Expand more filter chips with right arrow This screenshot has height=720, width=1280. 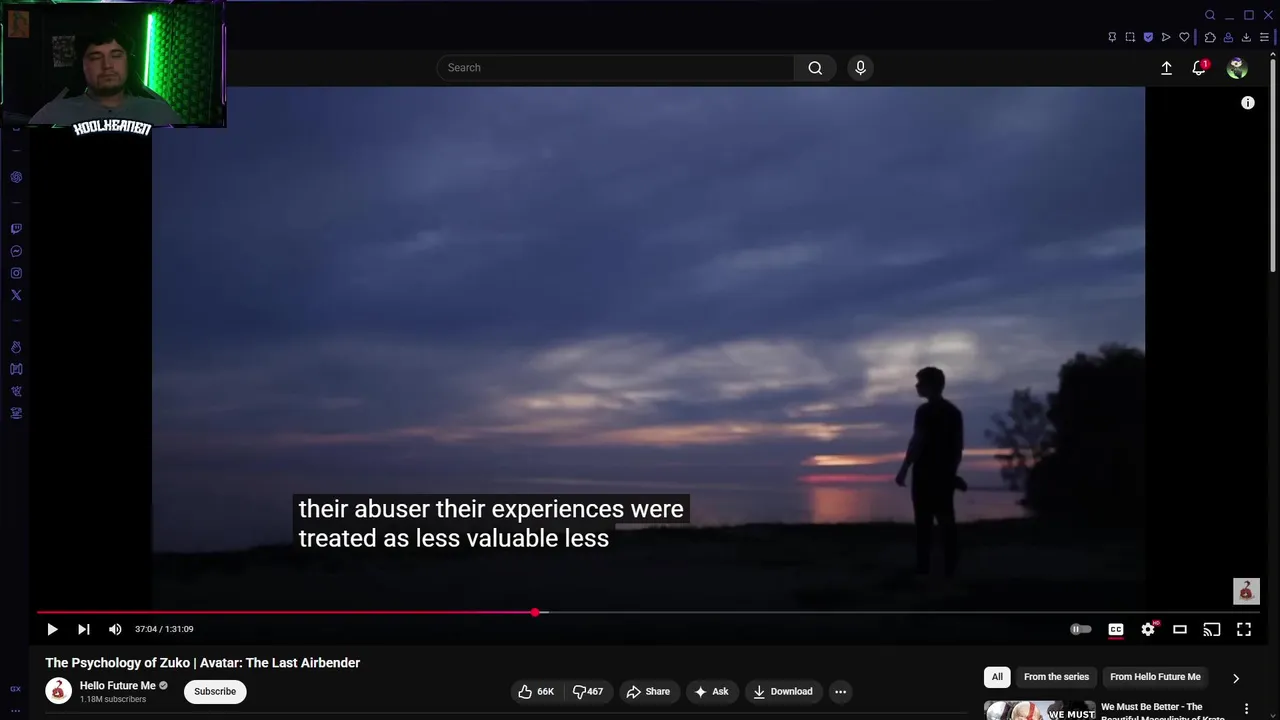[1236, 678]
